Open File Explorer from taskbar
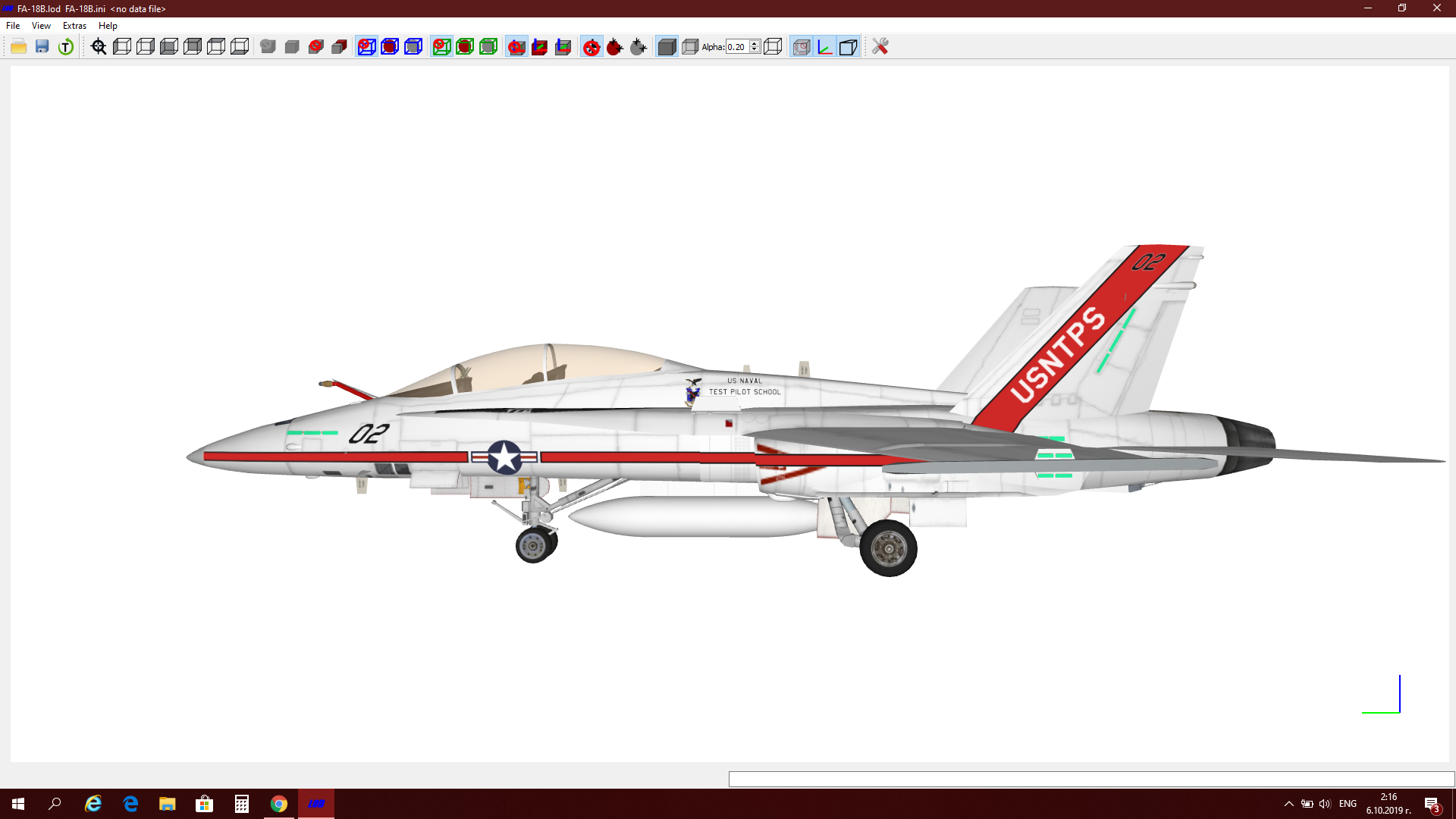This screenshot has height=819, width=1456. pos(168,804)
